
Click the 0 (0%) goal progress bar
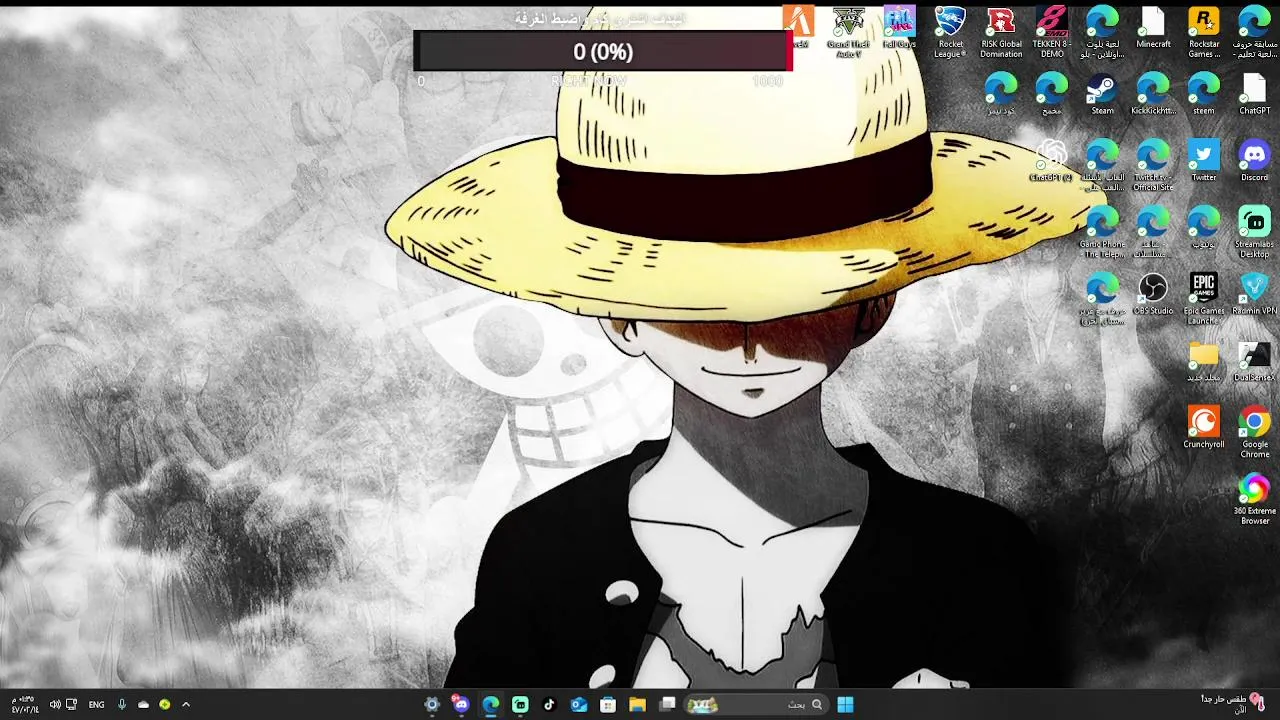(603, 51)
